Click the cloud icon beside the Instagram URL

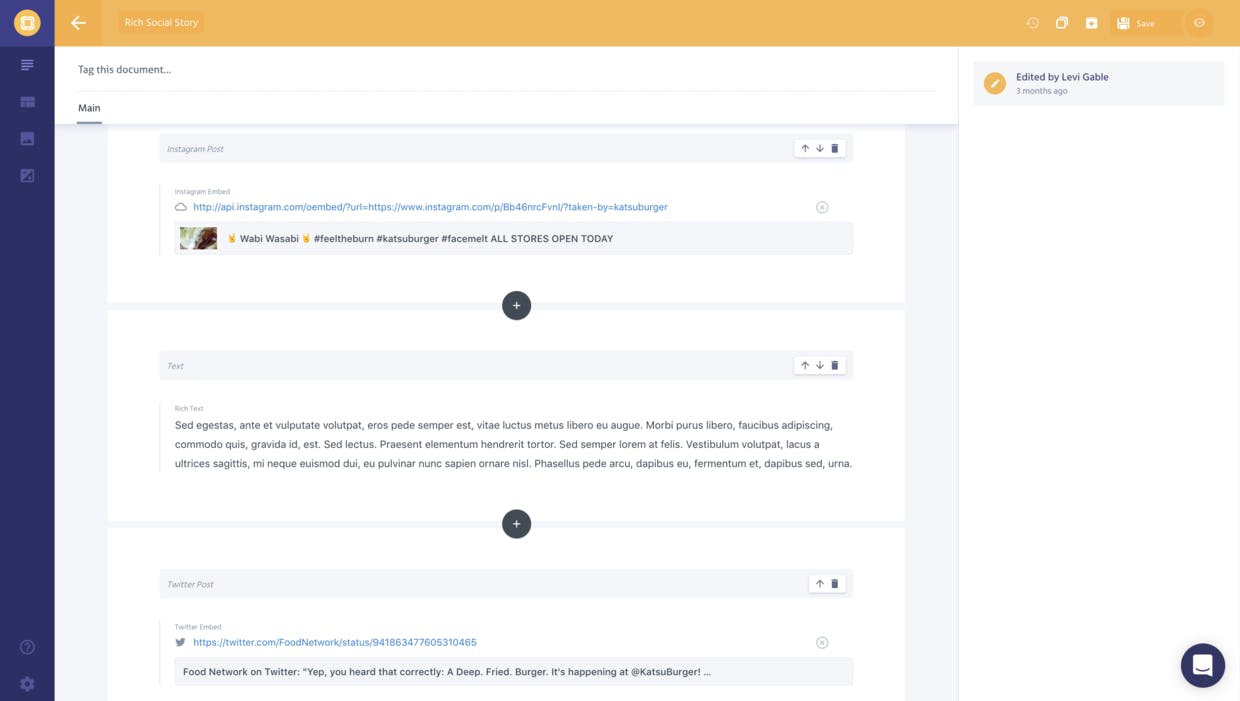click(181, 207)
